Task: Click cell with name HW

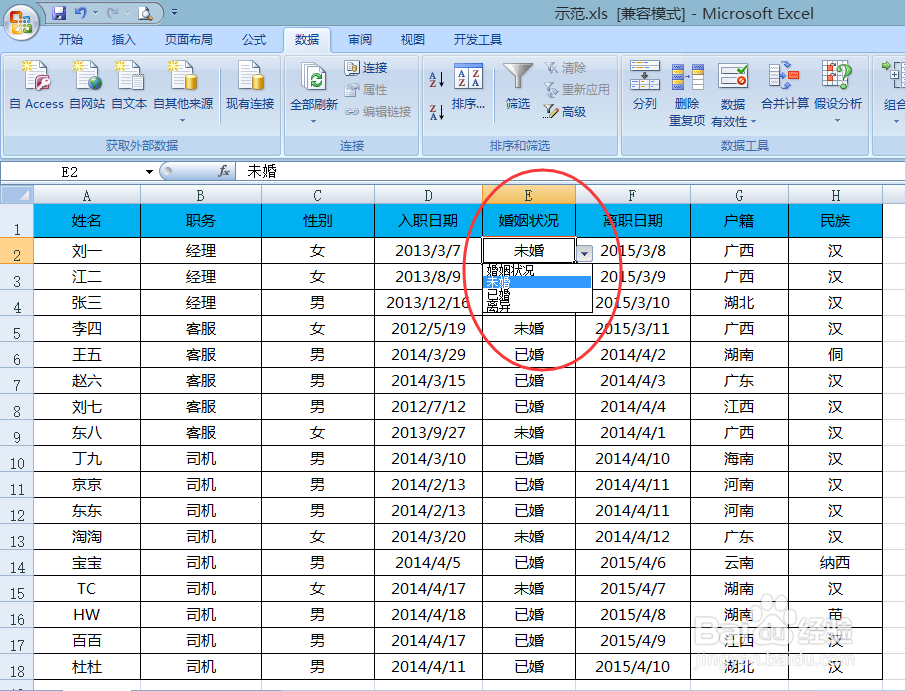Action: [x=87, y=614]
